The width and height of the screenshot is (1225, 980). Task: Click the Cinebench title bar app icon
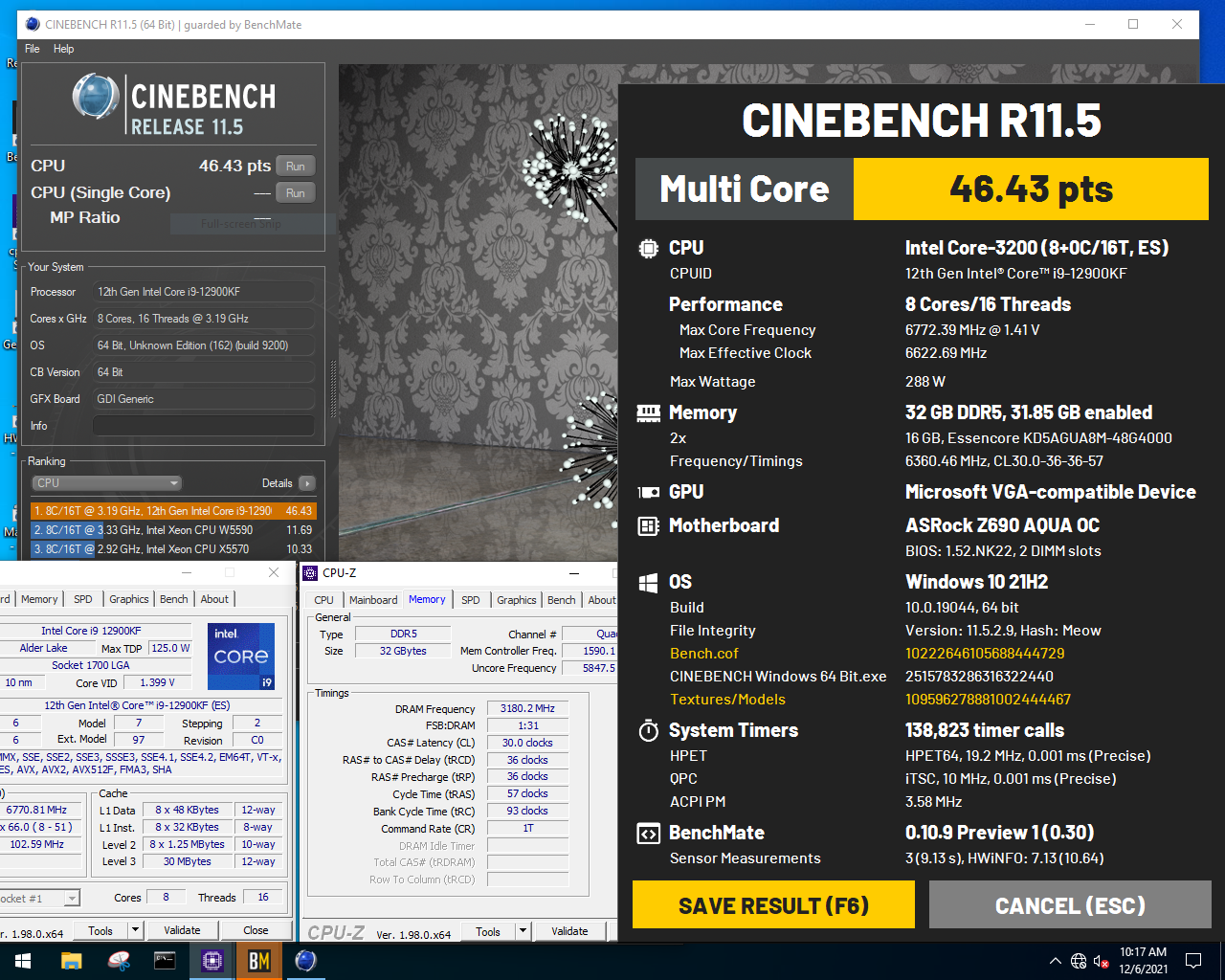[x=33, y=24]
